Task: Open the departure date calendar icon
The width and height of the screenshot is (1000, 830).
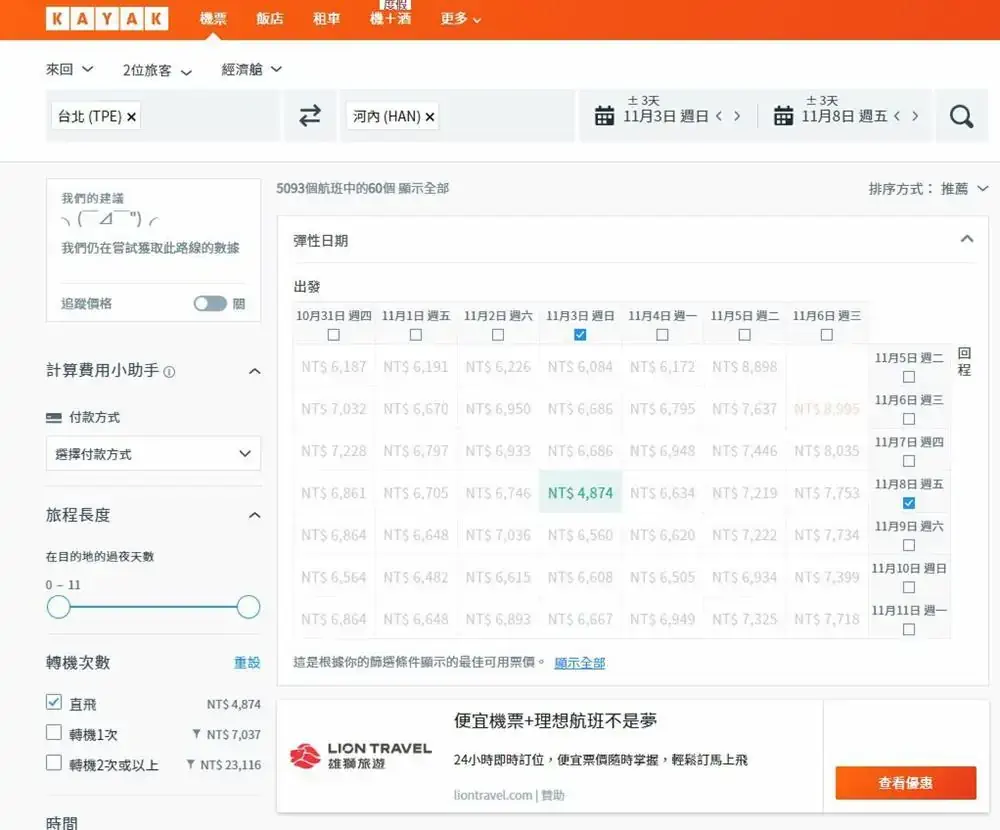Action: [x=604, y=116]
